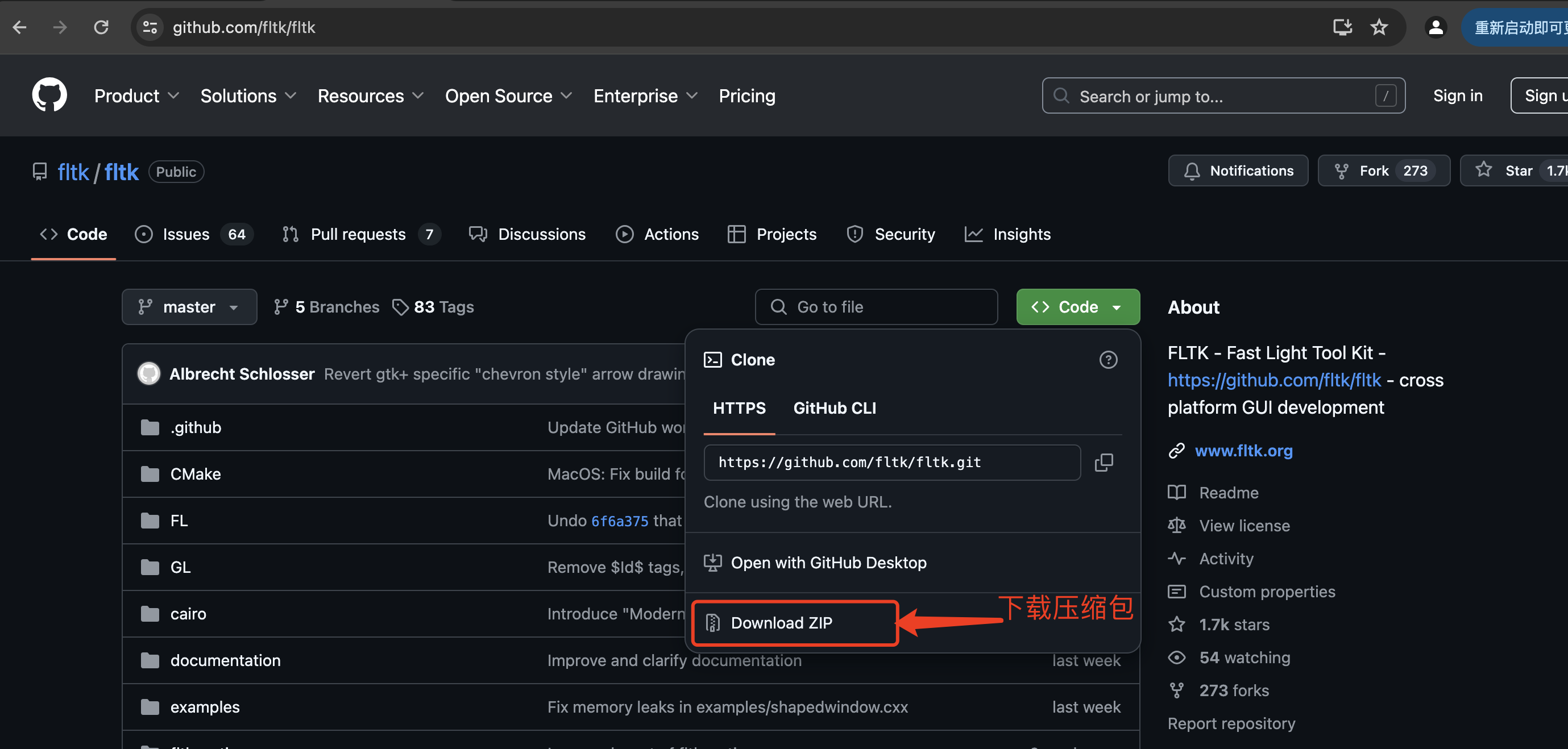
Task: Select the clone URL text field
Action: tap(892, 463)
